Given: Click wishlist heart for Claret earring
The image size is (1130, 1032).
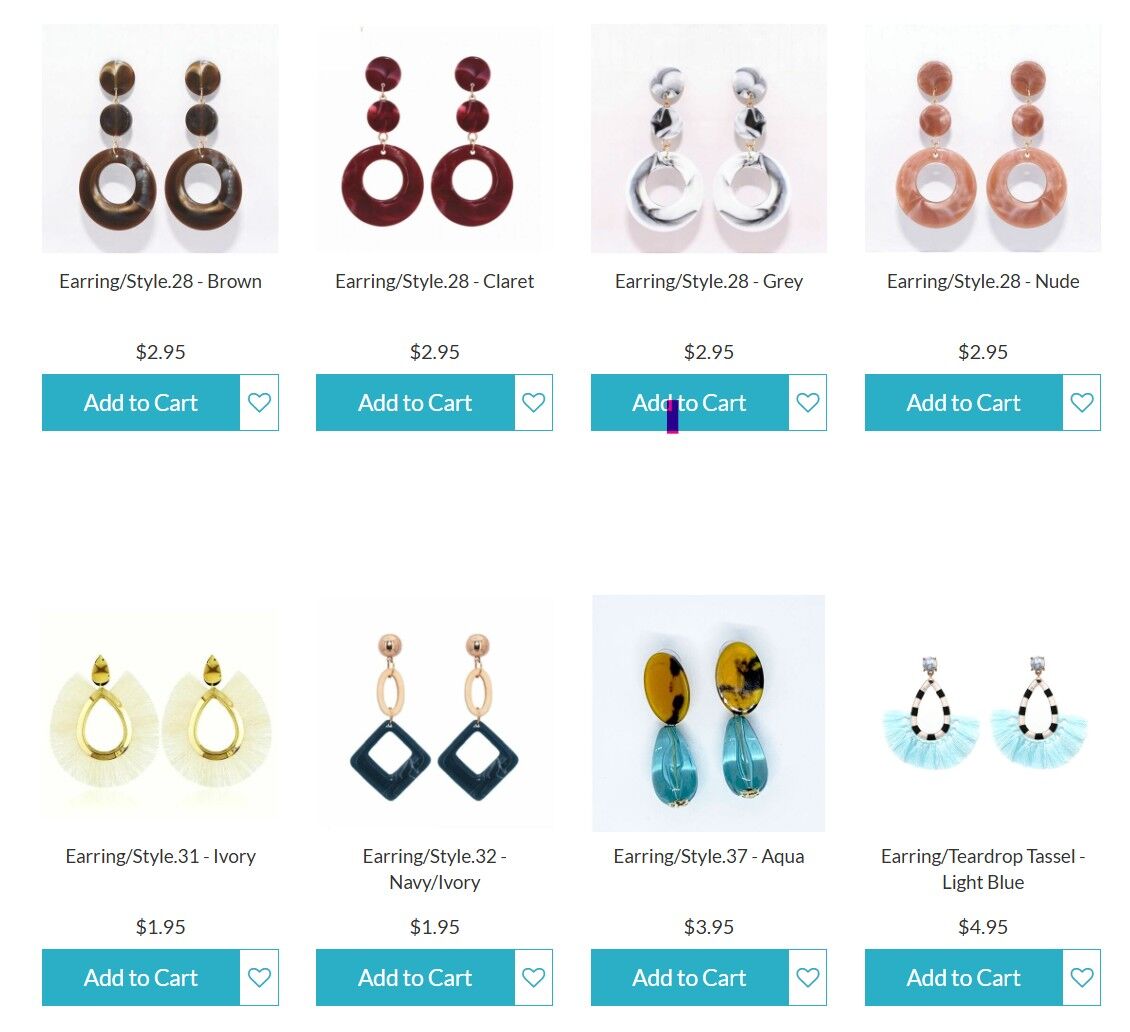Looking at the screenshot, I should 533,402.
